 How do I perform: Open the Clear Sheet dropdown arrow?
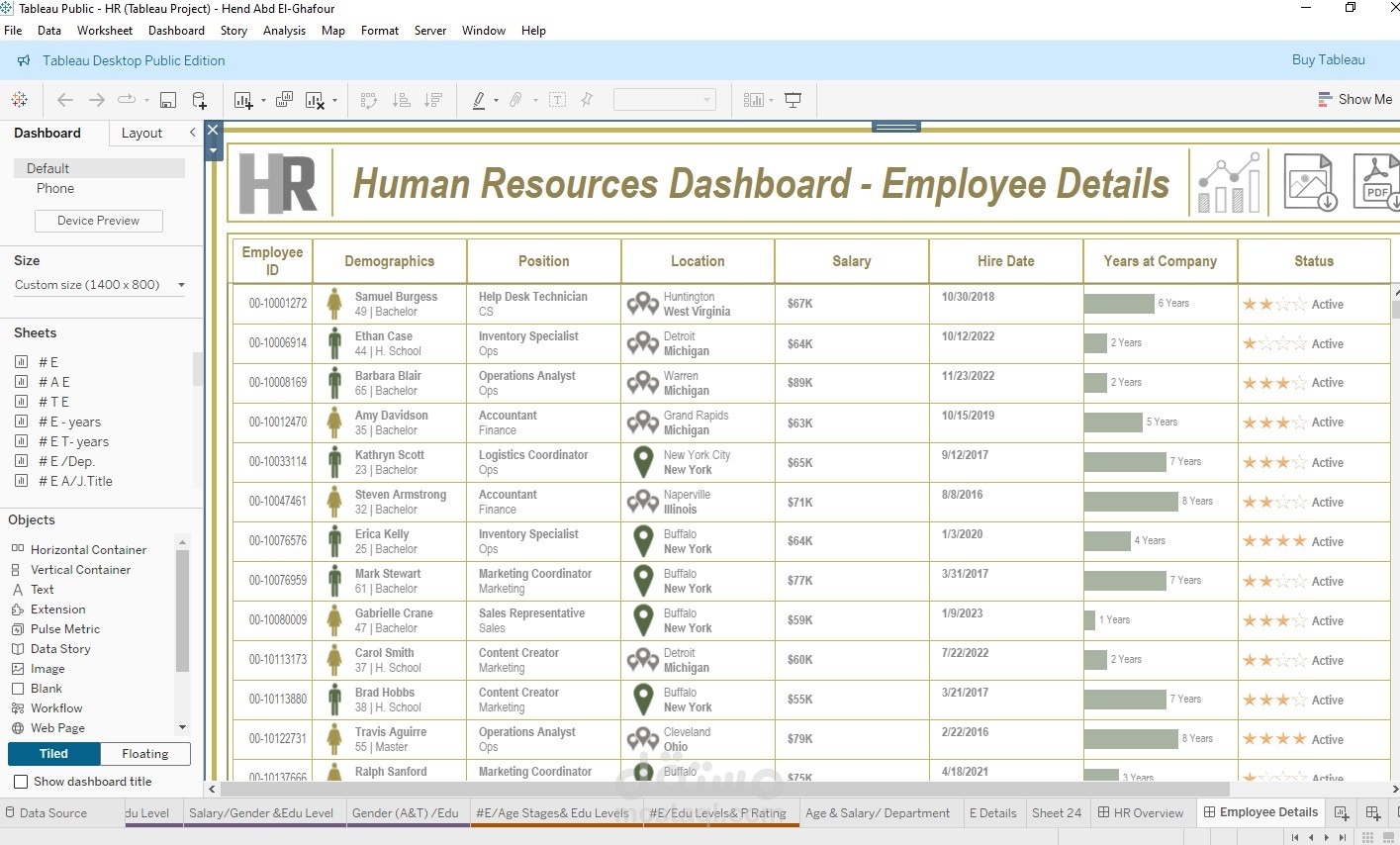[x=334, y=101]
